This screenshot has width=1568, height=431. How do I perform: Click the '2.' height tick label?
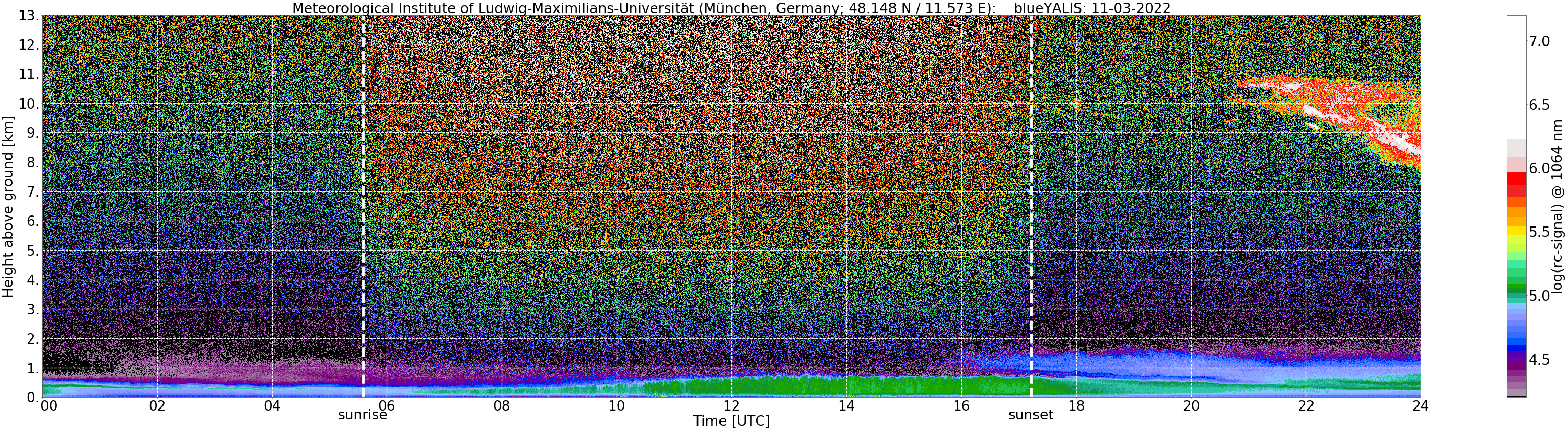pos(33,338)
